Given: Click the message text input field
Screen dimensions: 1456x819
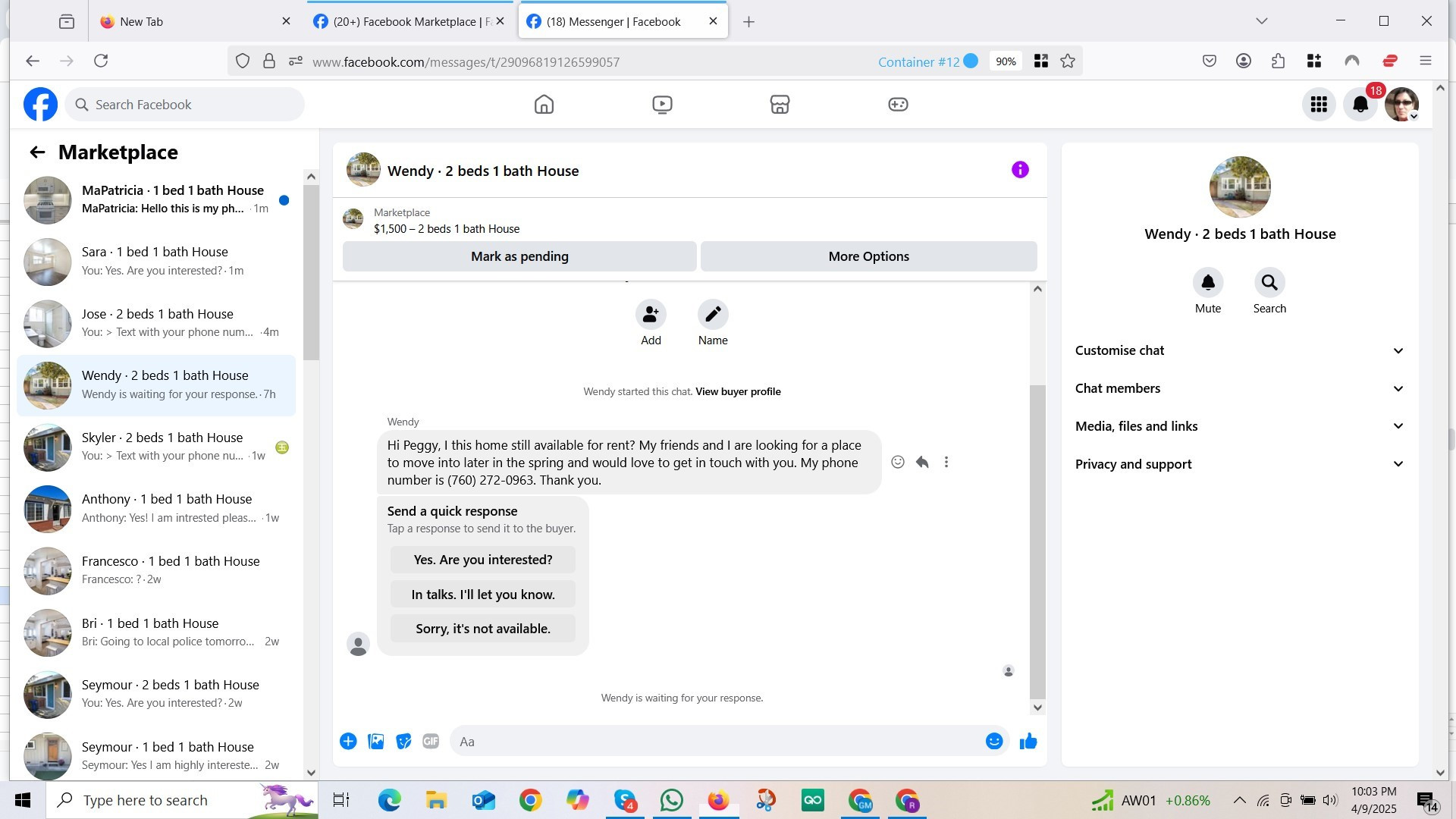Looking at the screenshot, I should (717, 742).
